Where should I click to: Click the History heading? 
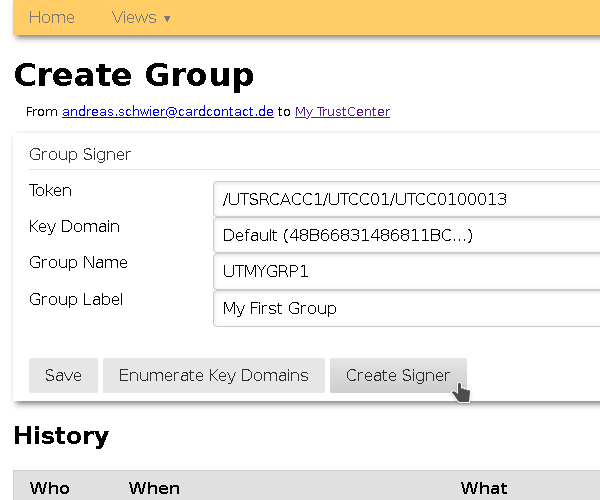click(61, 436)
